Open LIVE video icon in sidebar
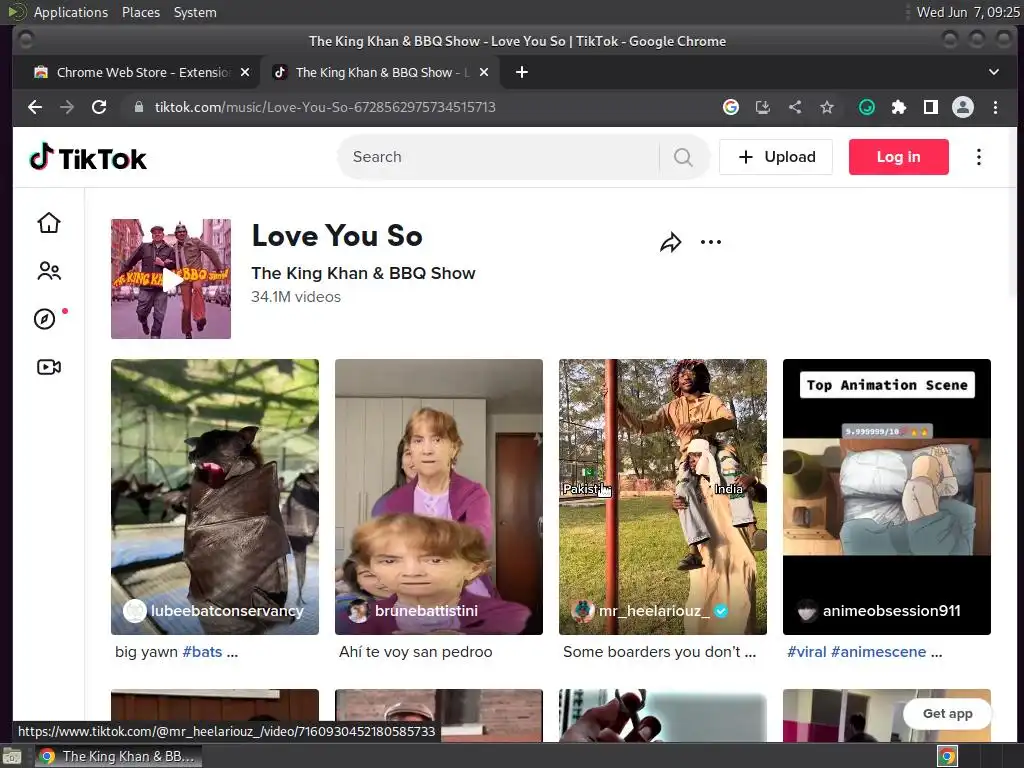 pyautogui.click(x=49, y=367)
